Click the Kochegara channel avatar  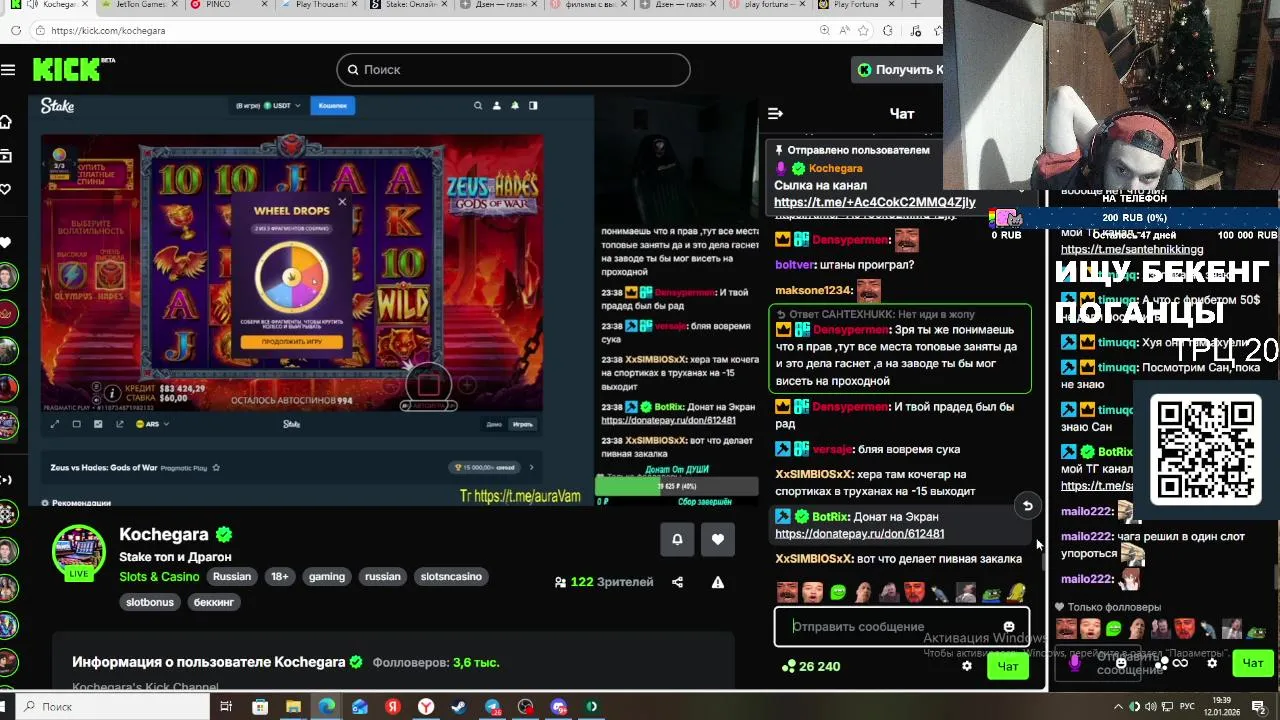click(79, 552)
